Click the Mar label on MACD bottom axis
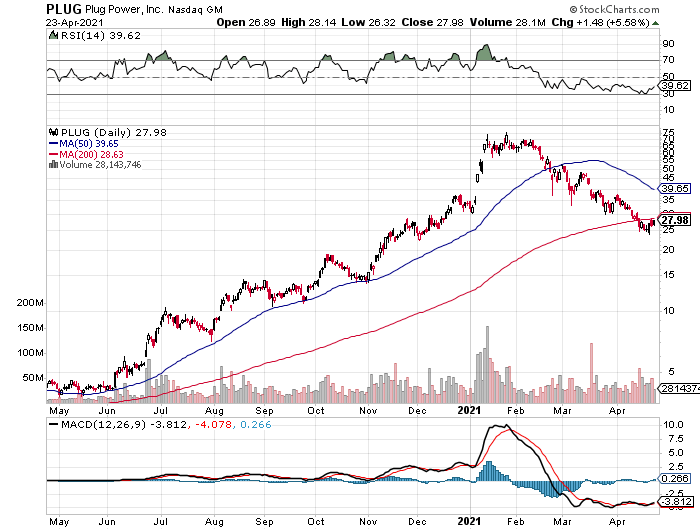Image resolution: width=700 pixels, height=530 pixels. pos(562,522)
